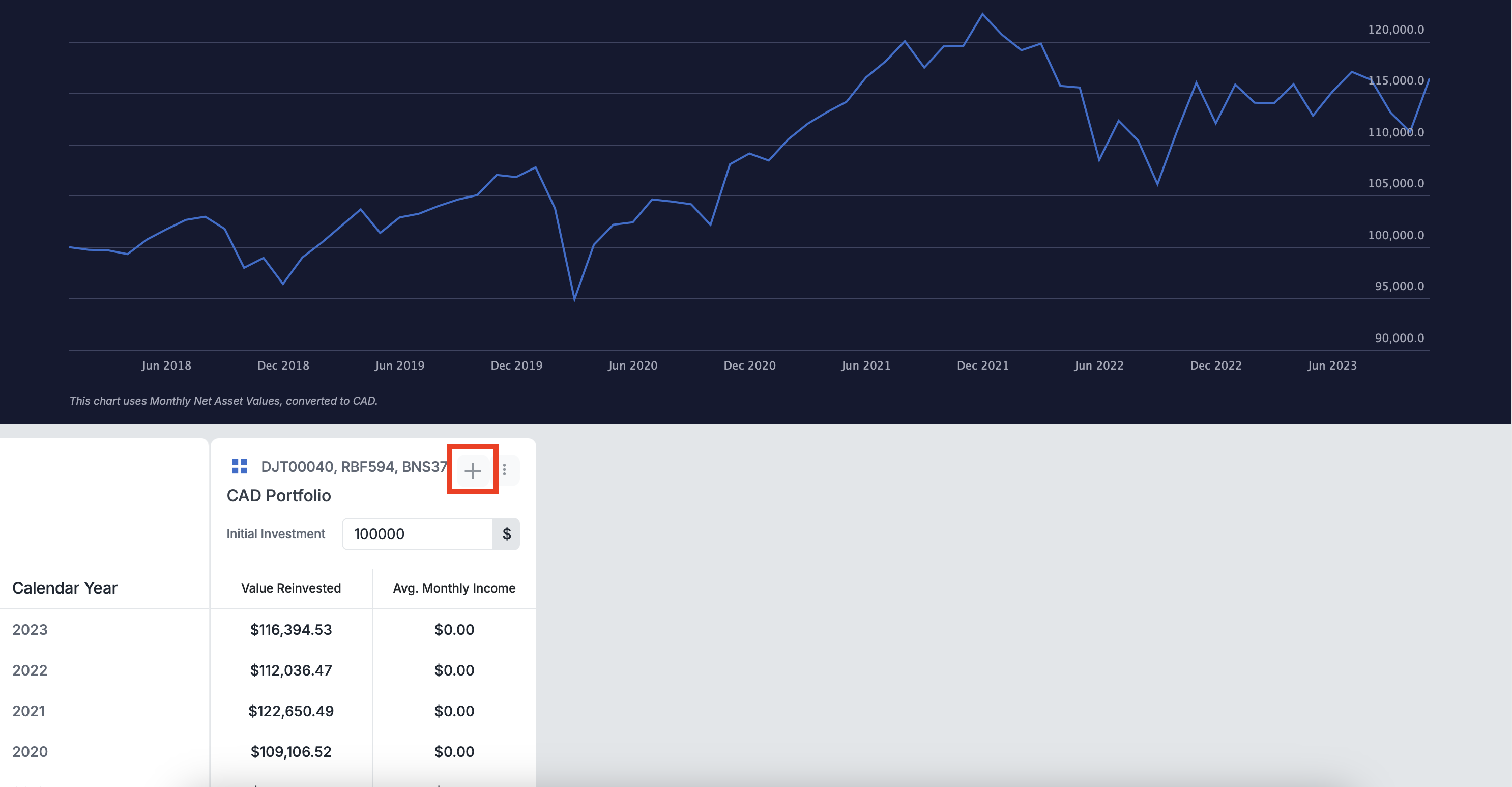Click the plus icon beside portfolio name

pyautogui.click(x=473, y=470)
